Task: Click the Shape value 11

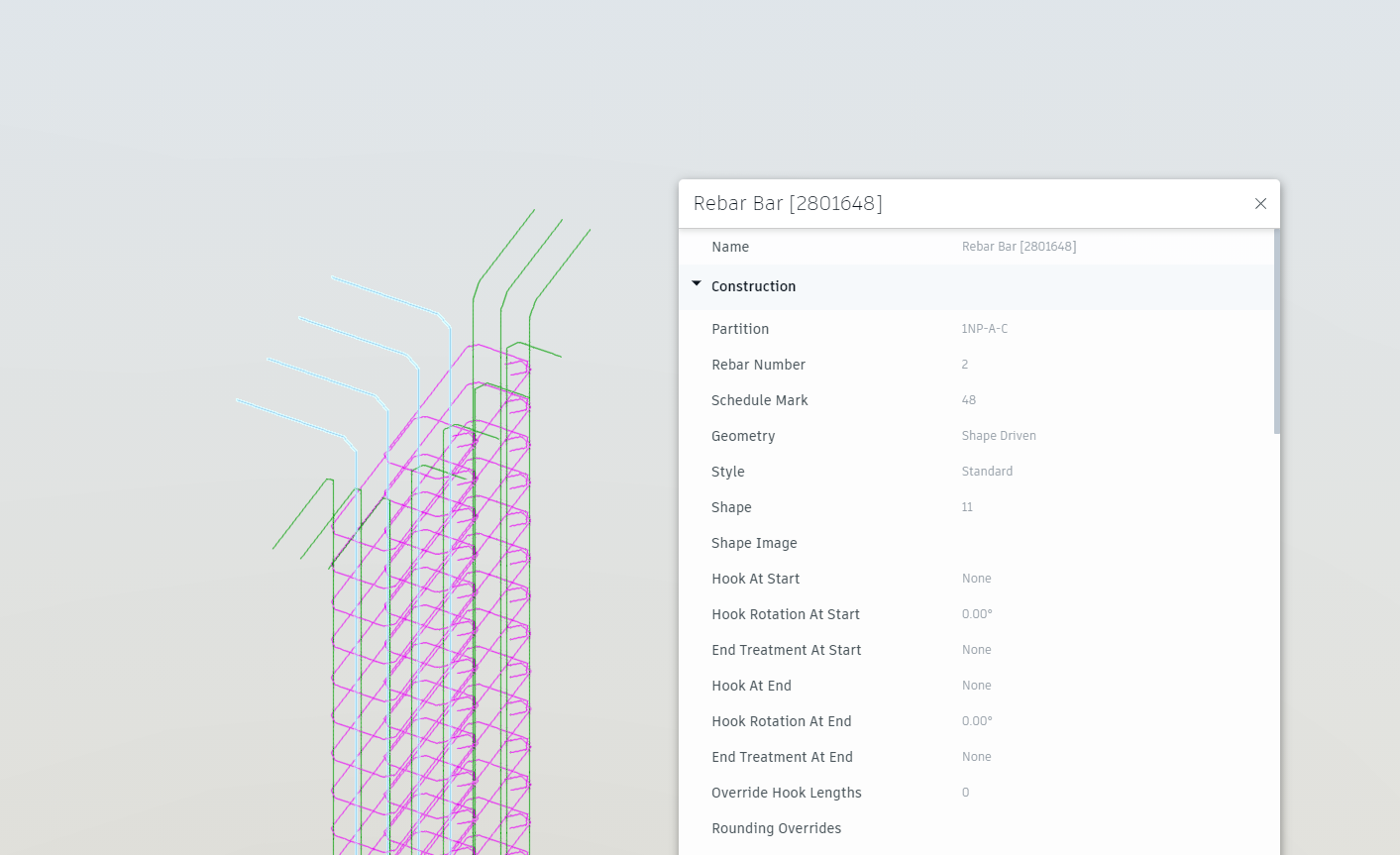Action: pos(966,506)
